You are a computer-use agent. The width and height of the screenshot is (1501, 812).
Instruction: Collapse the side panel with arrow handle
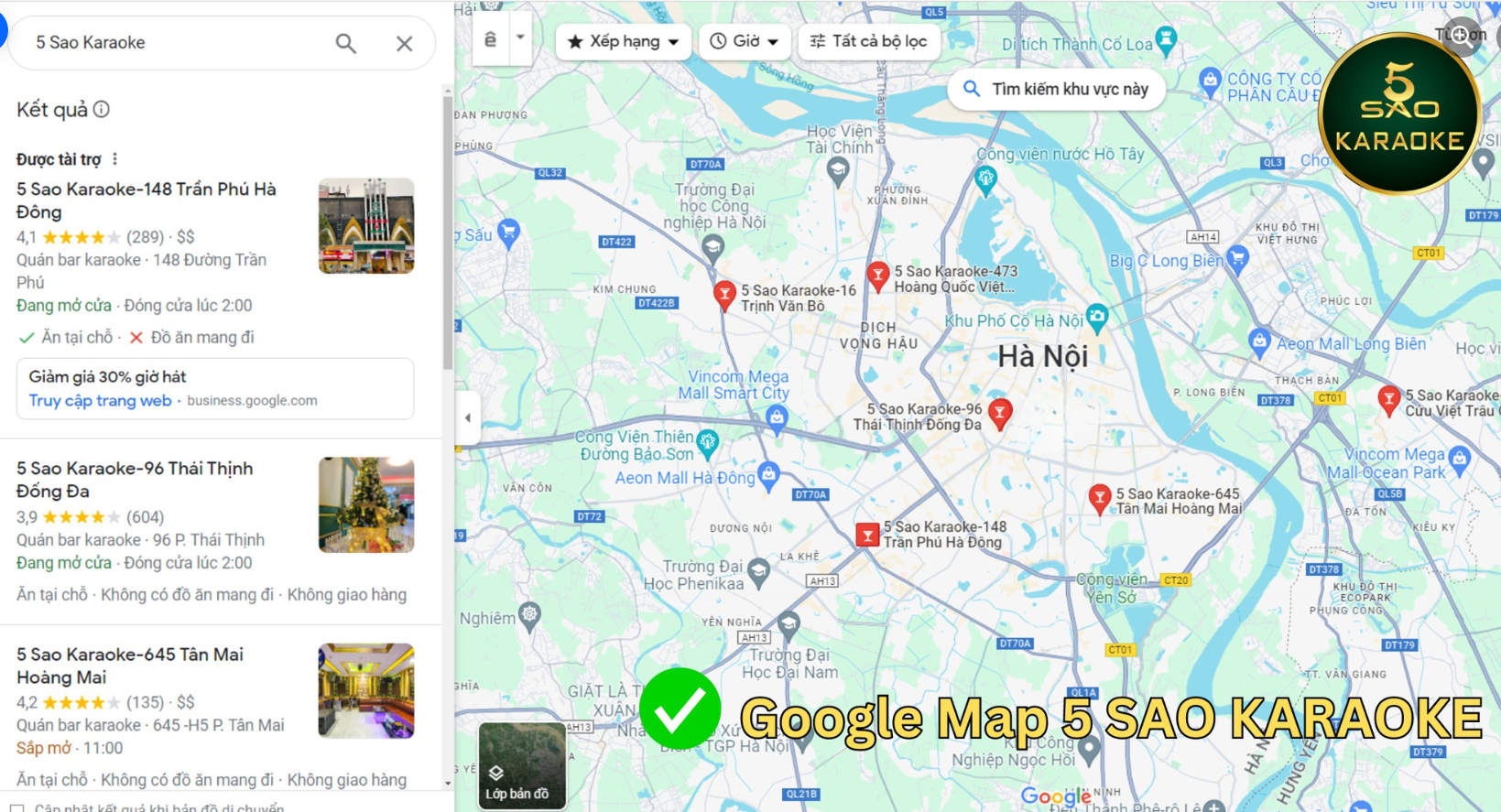(468, 418)
